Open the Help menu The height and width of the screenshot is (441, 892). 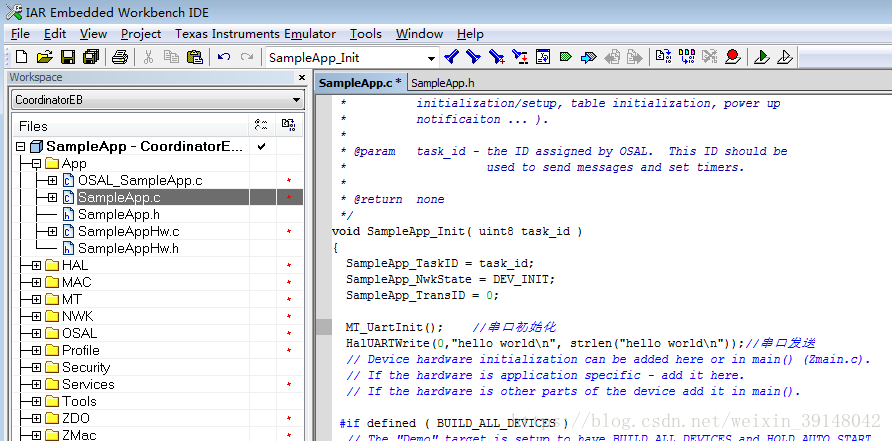470,34
